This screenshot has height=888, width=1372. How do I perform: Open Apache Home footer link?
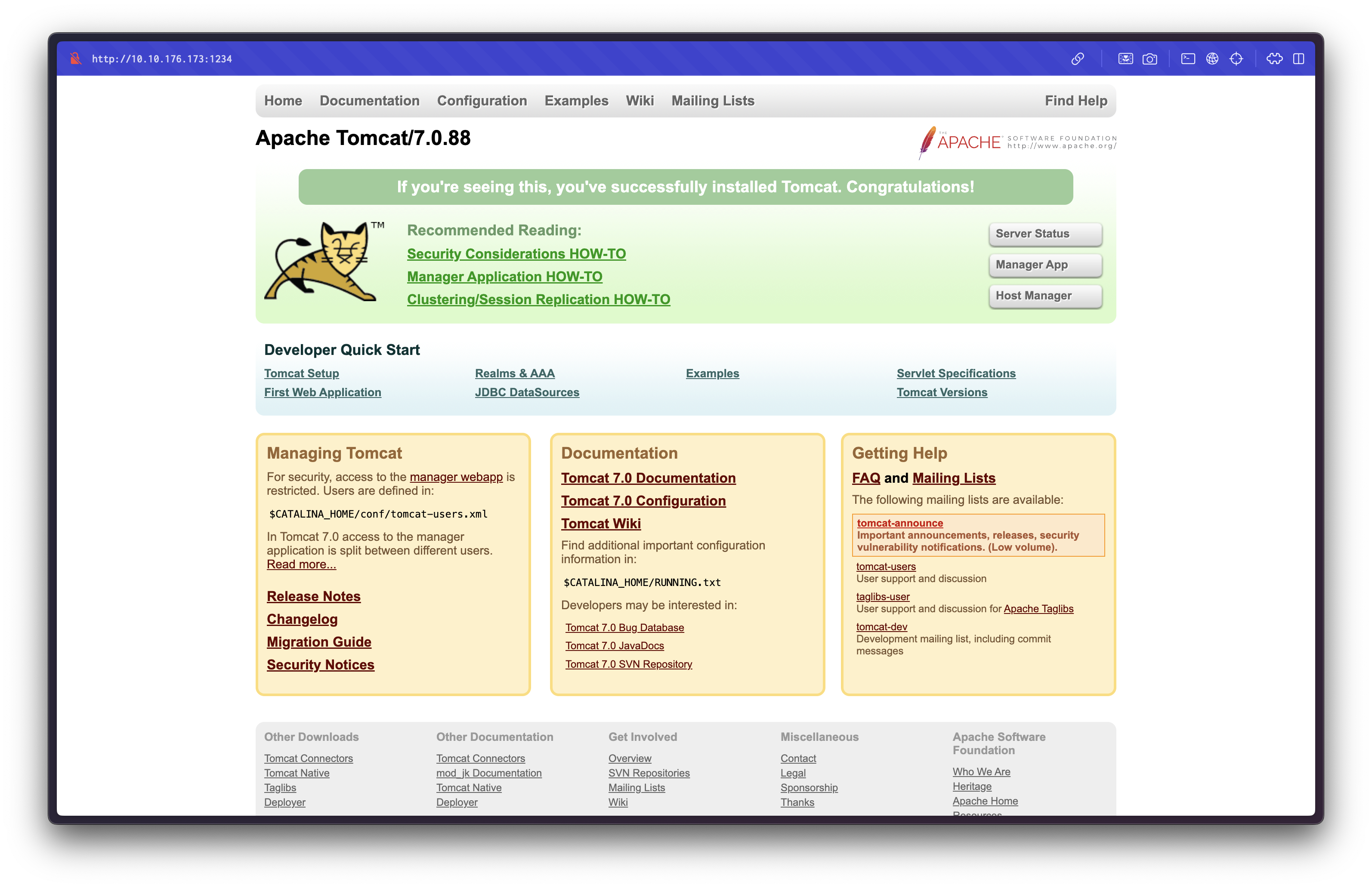coord(985,802)
